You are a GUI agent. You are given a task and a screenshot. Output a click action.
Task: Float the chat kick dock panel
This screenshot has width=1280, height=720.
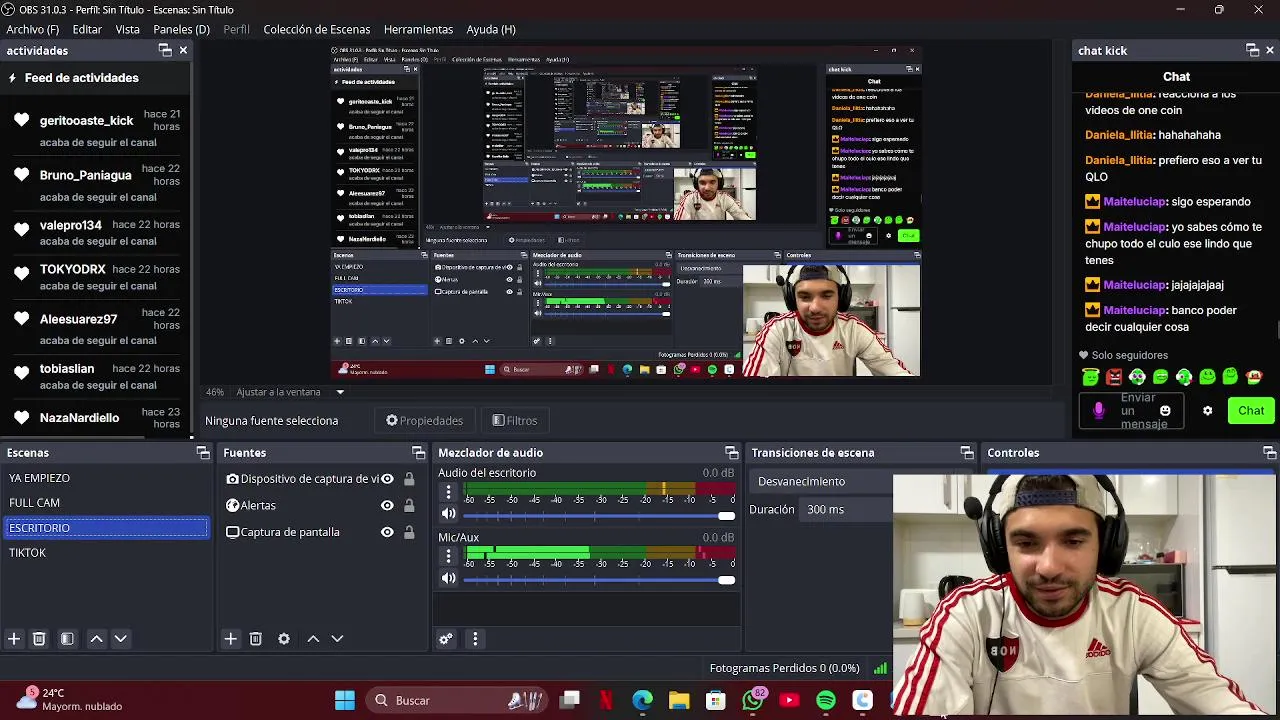point(1252,50)
